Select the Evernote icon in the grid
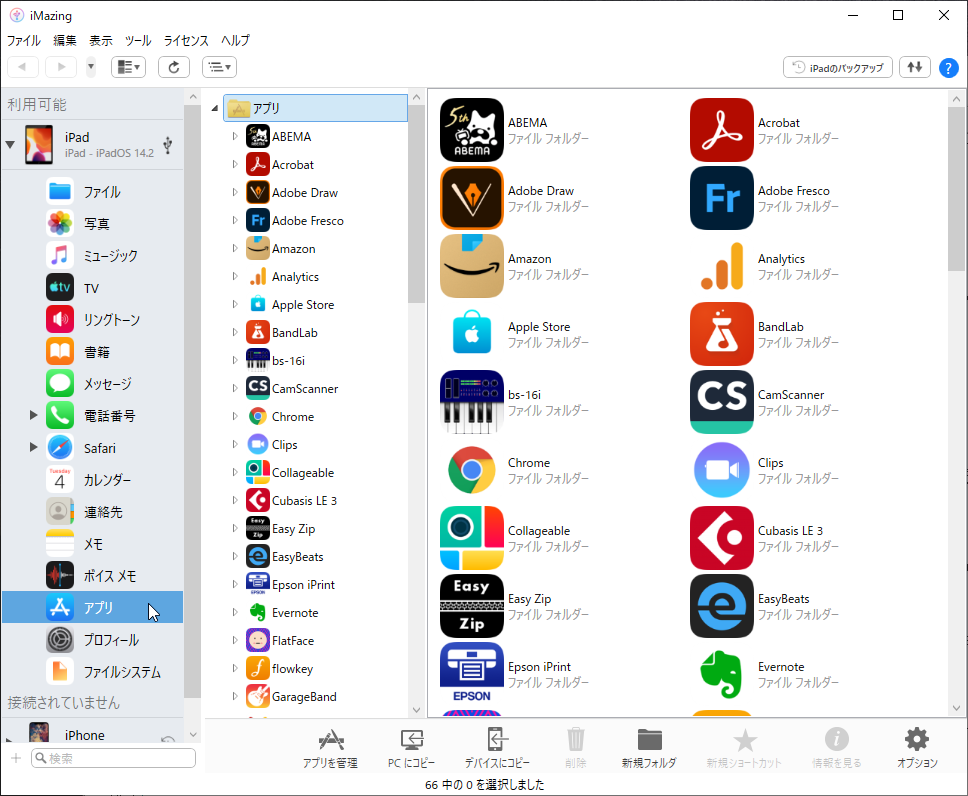This screenshot has width=968, height=796. tap(722, 673)
